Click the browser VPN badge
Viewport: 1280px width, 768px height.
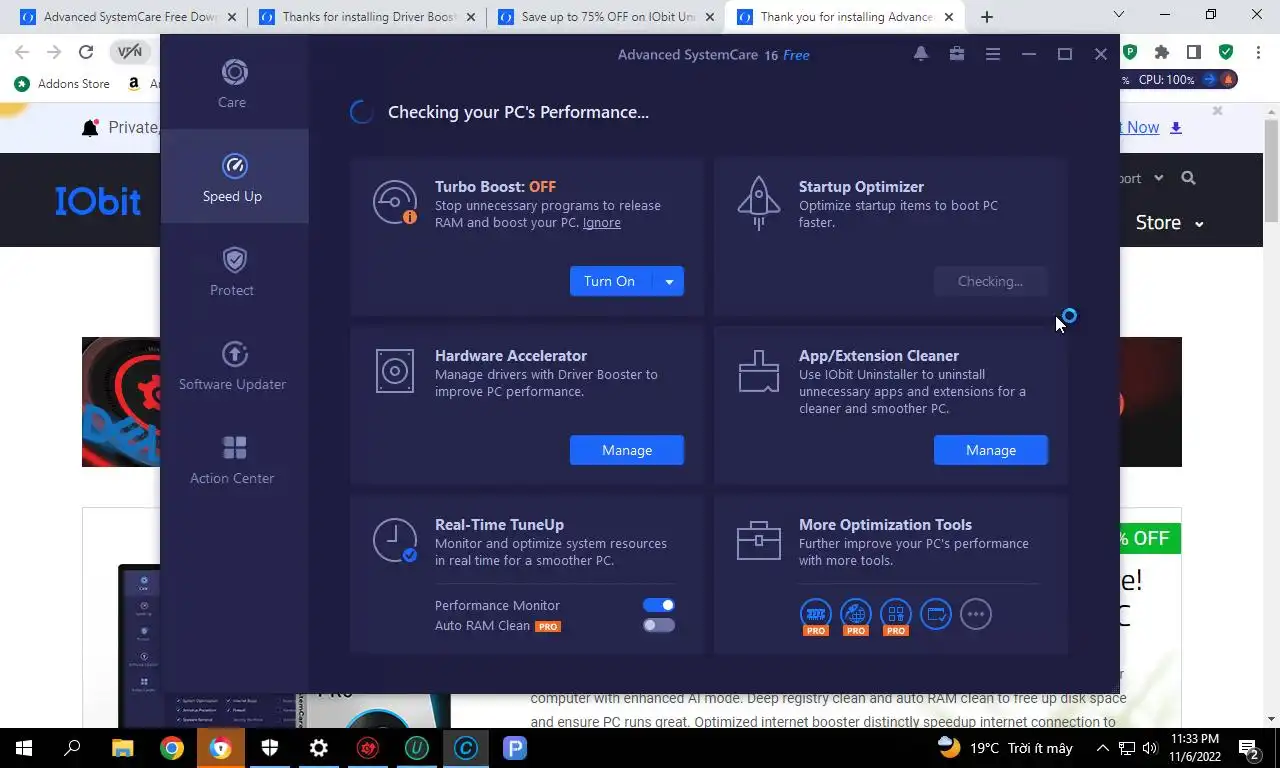[x=130, y=52]
